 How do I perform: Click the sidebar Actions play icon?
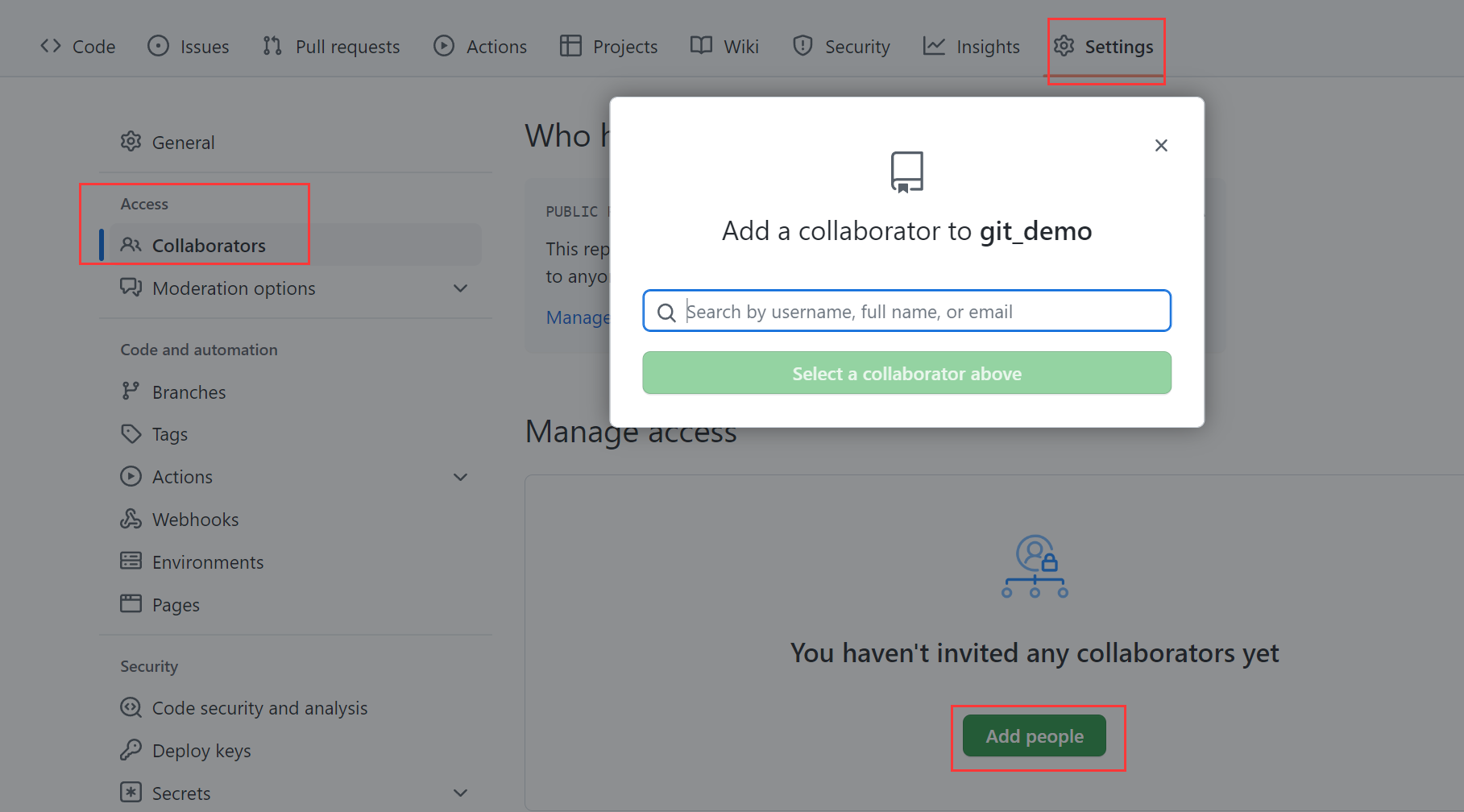tap(131, 476)
